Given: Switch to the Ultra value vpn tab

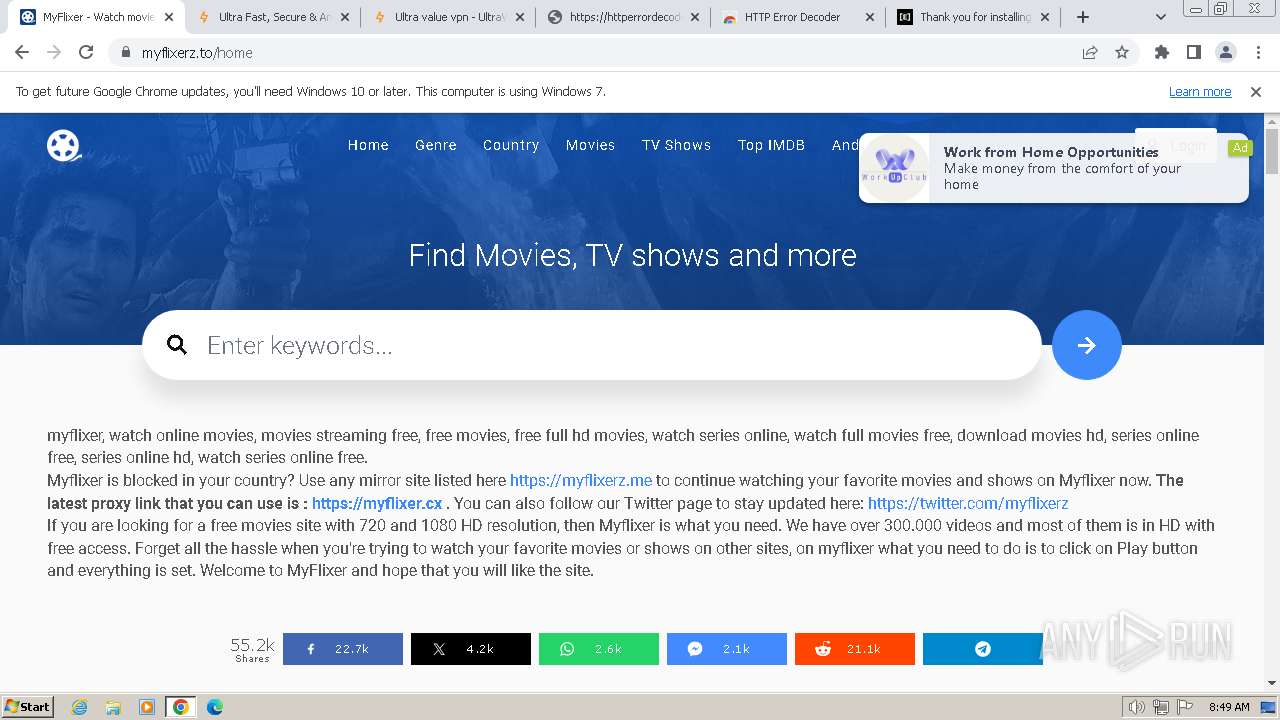Looking at the screenshot, I should pos(447,17).
